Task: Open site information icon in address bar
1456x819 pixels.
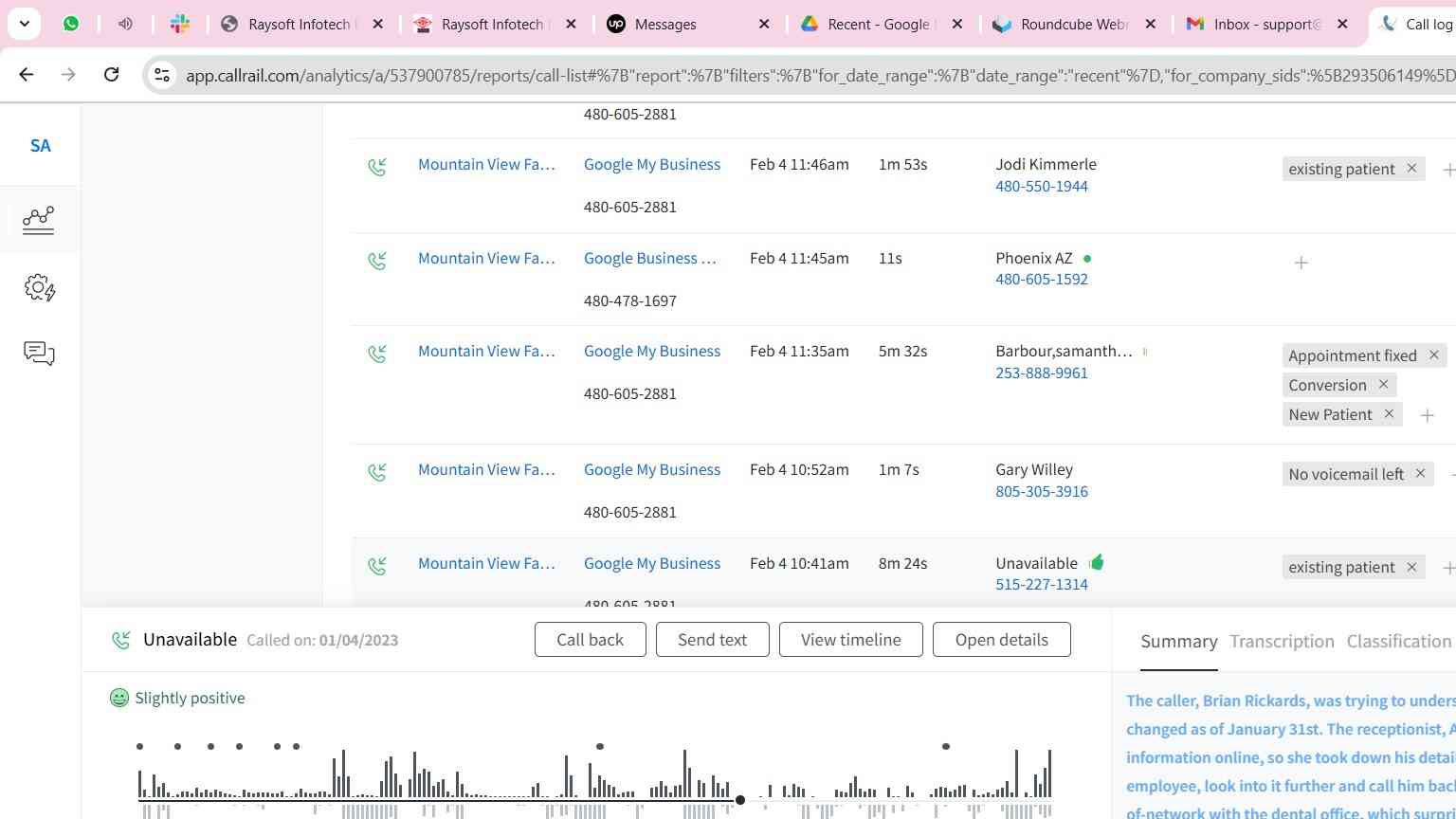Action: [x=162, y=75]
